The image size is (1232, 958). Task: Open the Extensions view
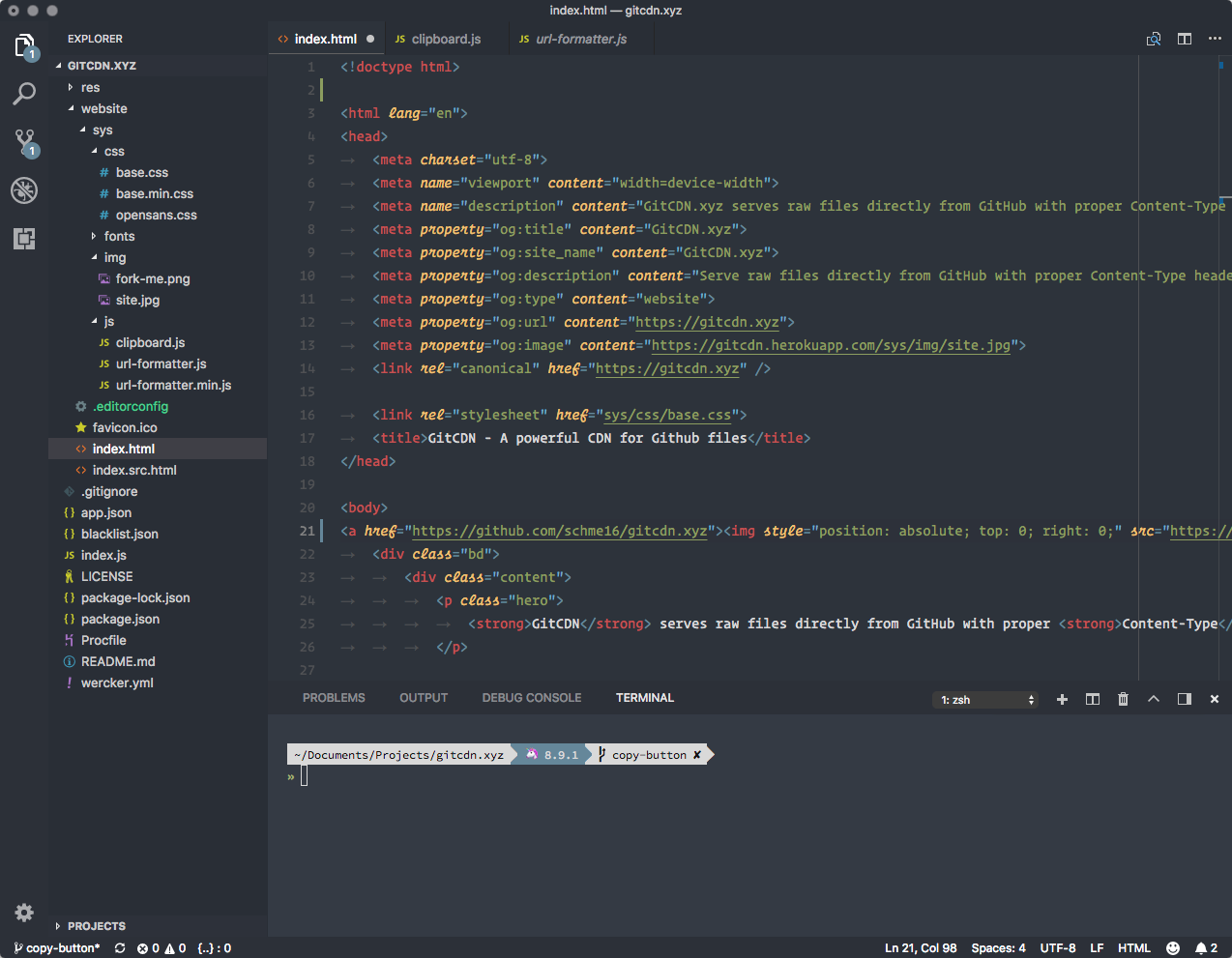point(23,238)
